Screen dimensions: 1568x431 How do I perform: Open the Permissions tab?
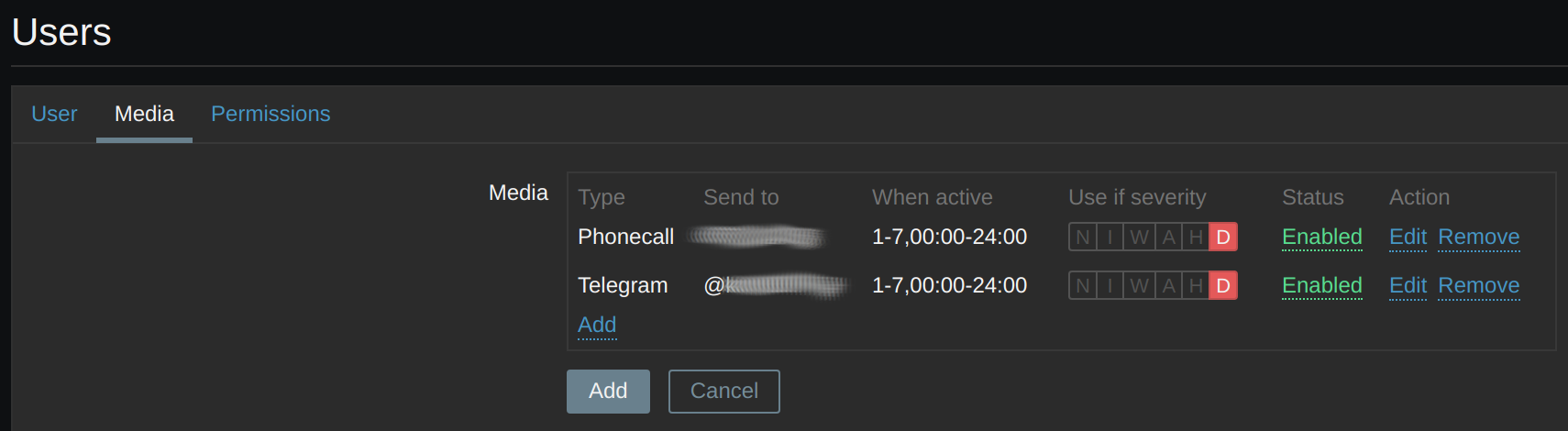coord(271,114)
